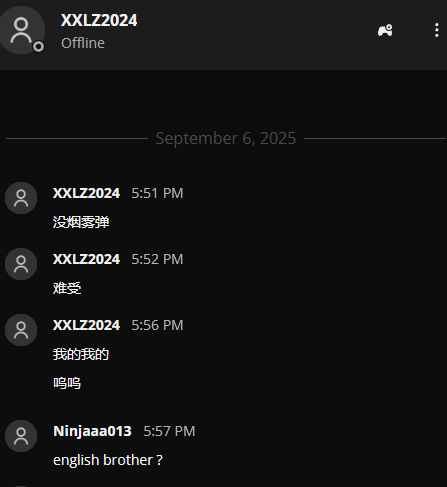447x487 pixels.
Task: Click the XXLZ2024 name at 5:56 PM
Action: [x=86, y=325]
